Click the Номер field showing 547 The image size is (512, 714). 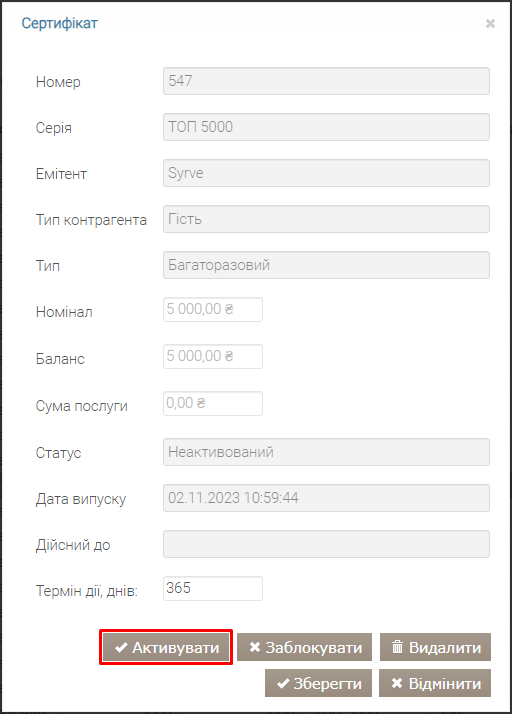326,81
